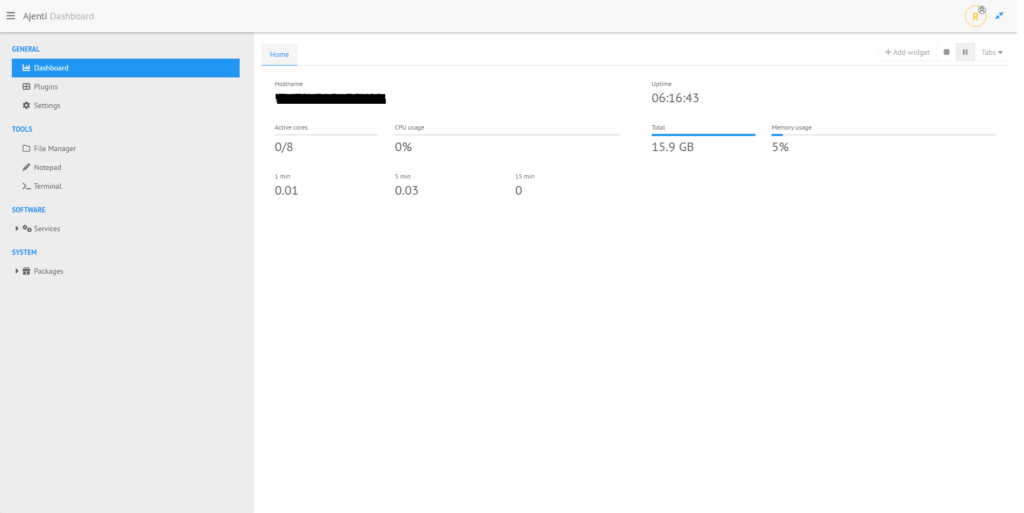Toggle the hamburger sidebar menu
Image resolution: width=1024 pixels, height=513 pixels.
11,15
